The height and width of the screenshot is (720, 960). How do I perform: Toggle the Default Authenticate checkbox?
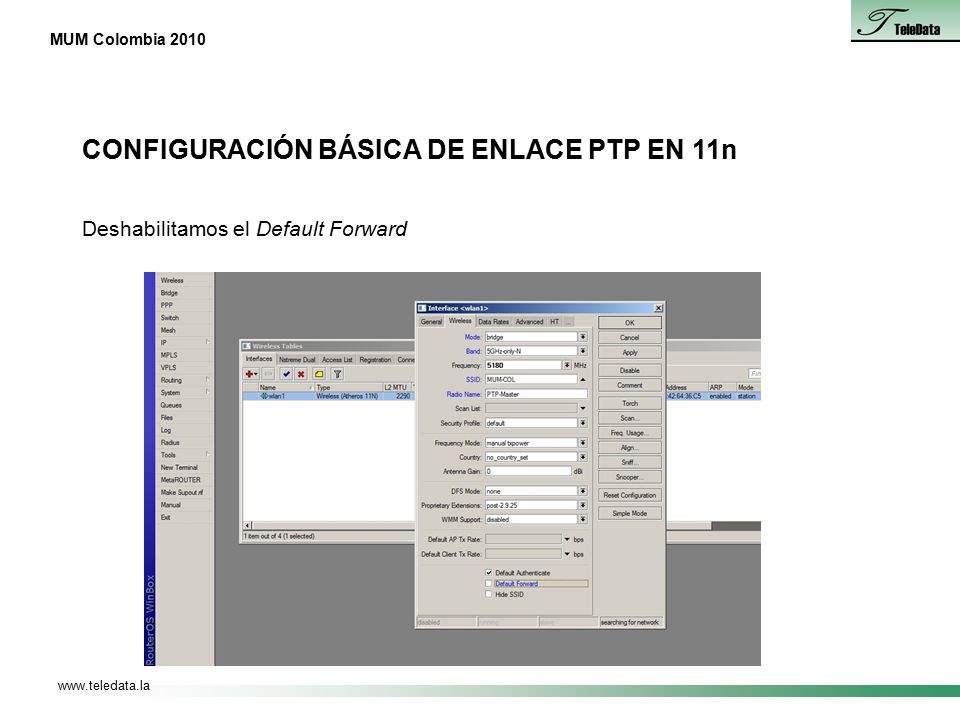[489, 572]
